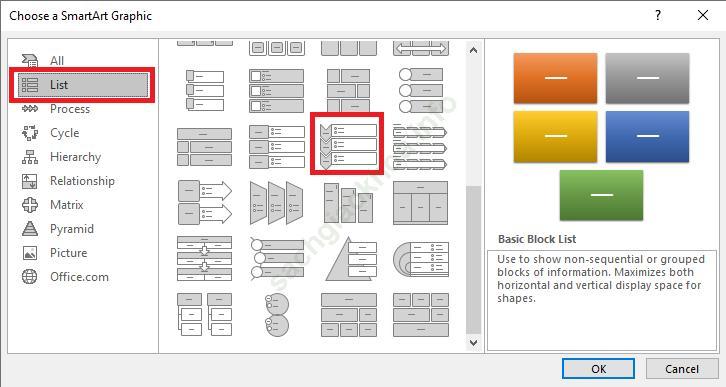
Task: Select the Vertical Arrow List layout thumbnail
Action: point(204,202)
